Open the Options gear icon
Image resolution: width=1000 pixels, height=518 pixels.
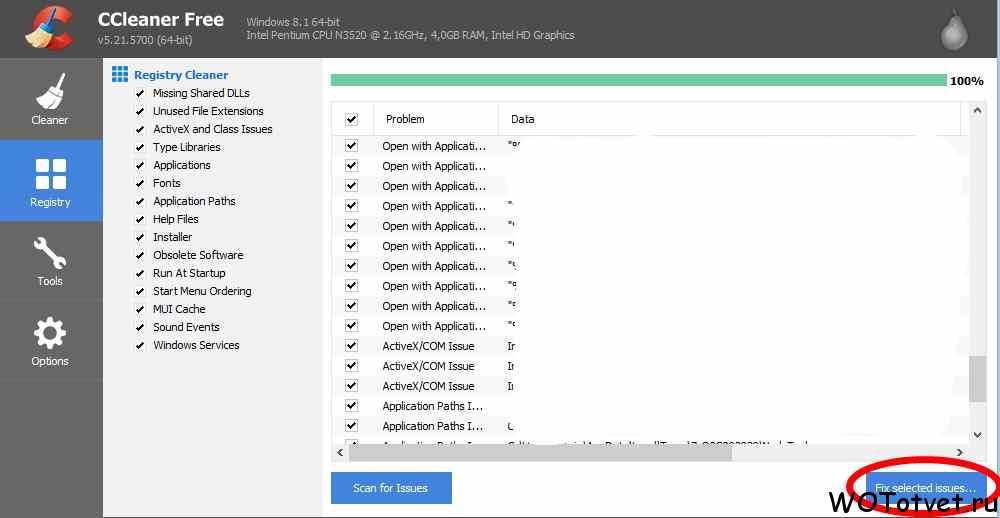click(x=50, y=334)
